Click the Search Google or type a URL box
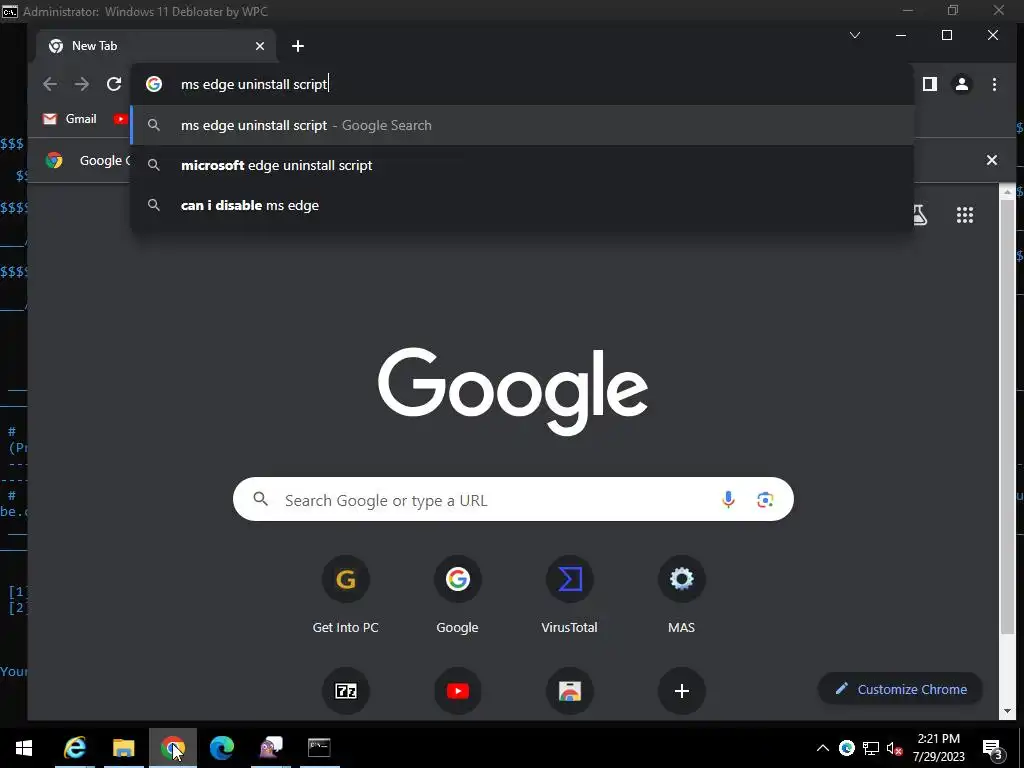Viewport: 1024px width, 768px height. (513, 500)
